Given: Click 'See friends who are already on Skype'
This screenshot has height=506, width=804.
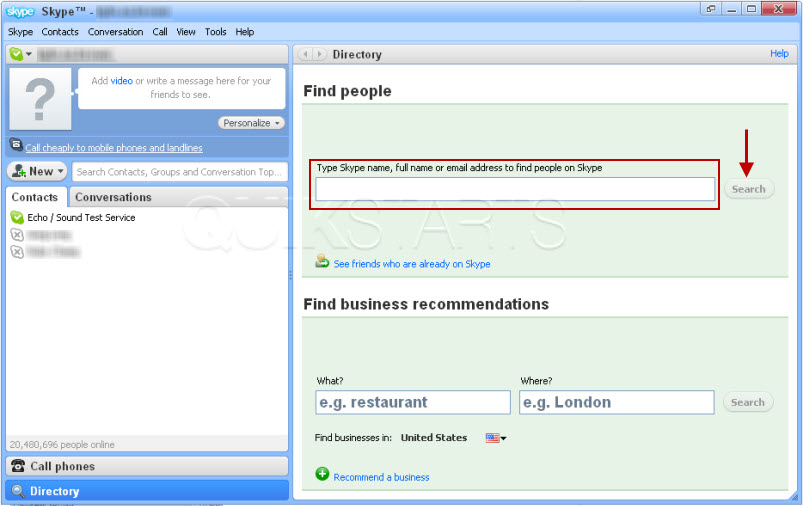Looking at the screenshot, I should 412,264.
